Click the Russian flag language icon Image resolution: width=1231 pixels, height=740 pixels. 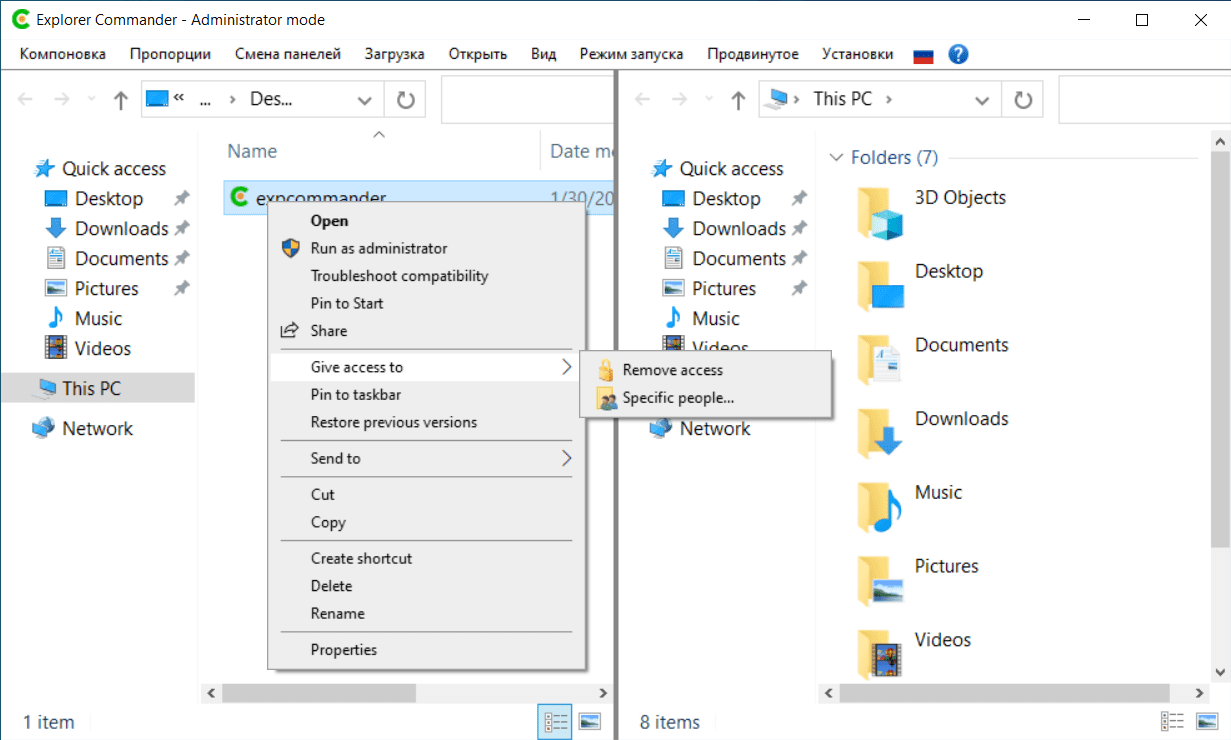(x=923, y=55)
